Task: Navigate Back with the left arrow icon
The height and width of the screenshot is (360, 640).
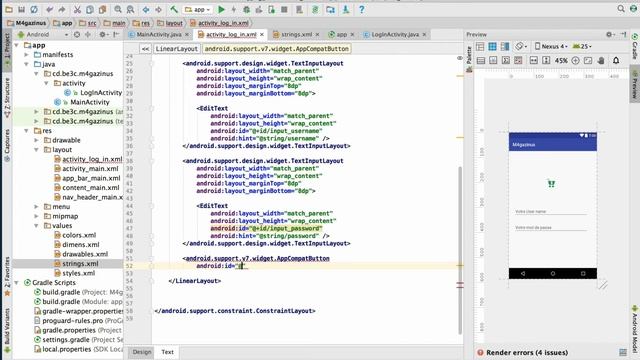Action: [x=146, y=9]
